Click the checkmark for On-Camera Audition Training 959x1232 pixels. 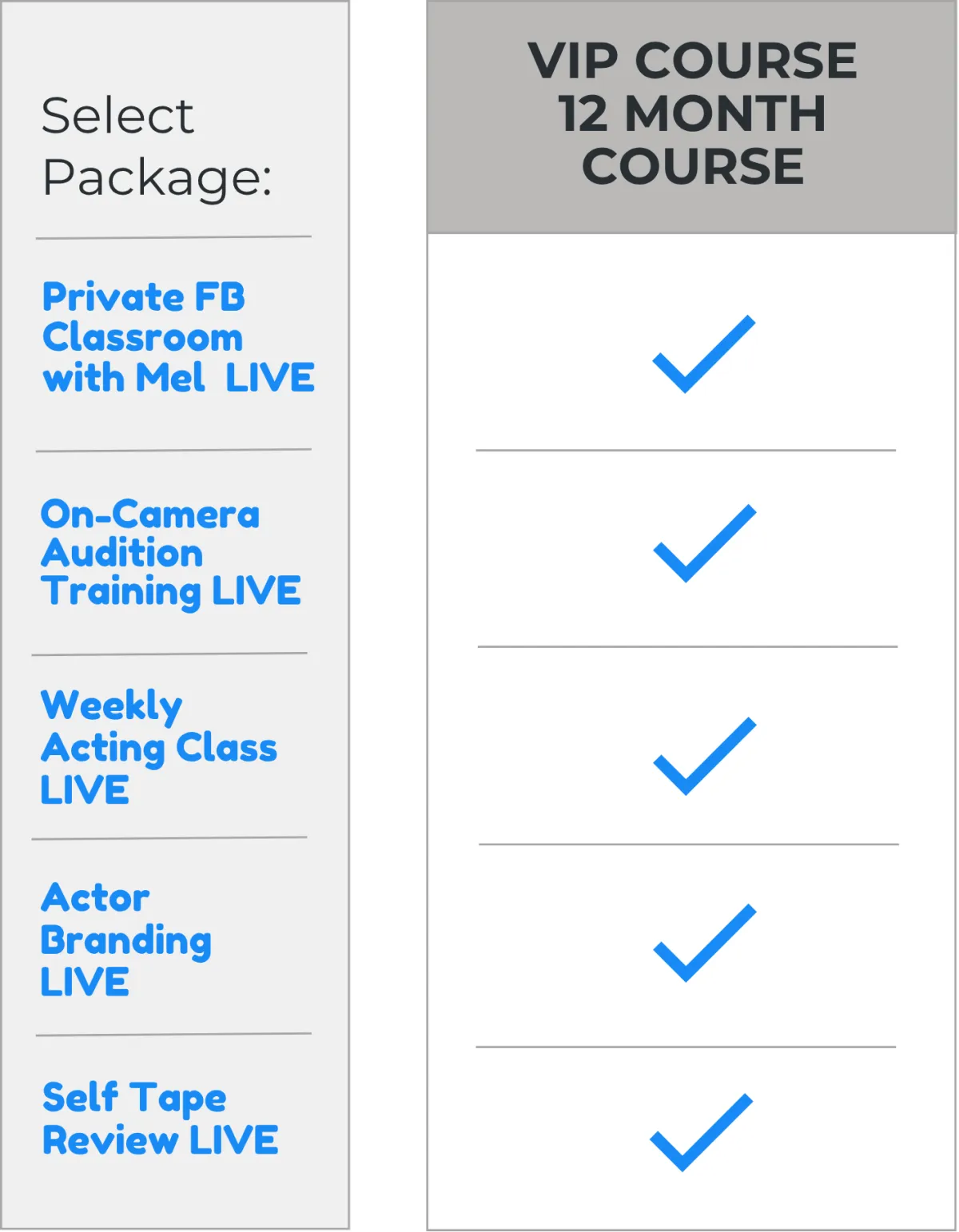[x=705, y=543]
